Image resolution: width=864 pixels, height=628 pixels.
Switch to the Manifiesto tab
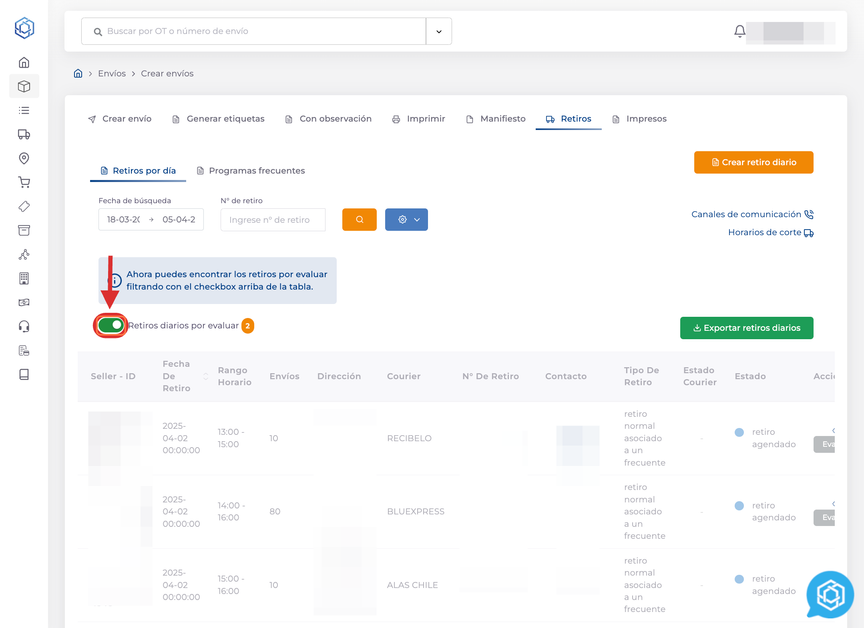click(495, 119)
